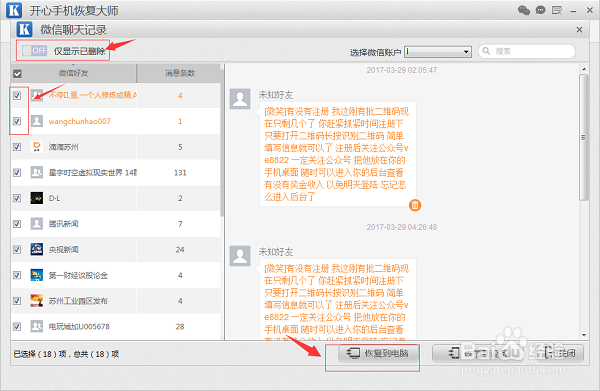600x391 pixels.
Task: Click the WeChat icon in title bar
Action: pyautogui.click(x=523, y=10)
